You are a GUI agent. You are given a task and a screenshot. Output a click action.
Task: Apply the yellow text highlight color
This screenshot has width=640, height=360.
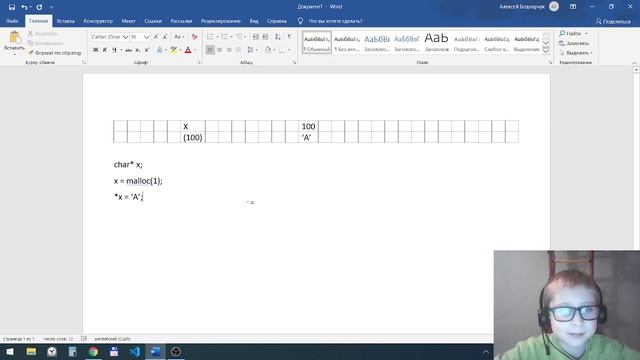(174, 50)
